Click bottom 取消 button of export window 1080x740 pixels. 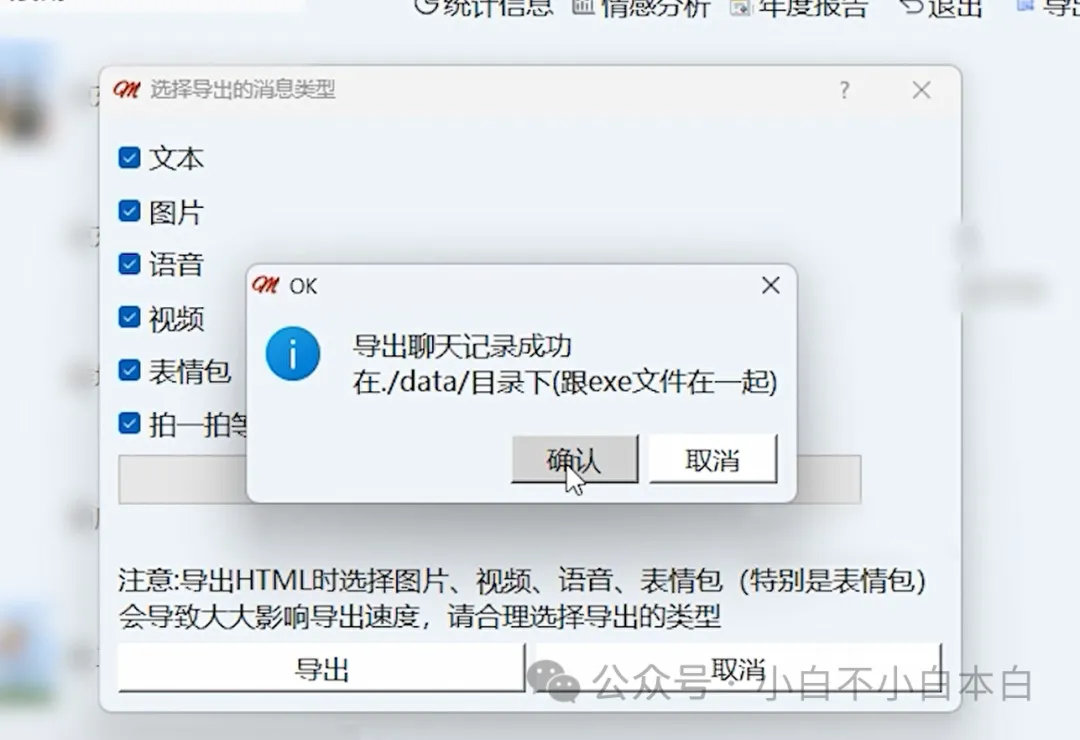click(x=738, y=668)
